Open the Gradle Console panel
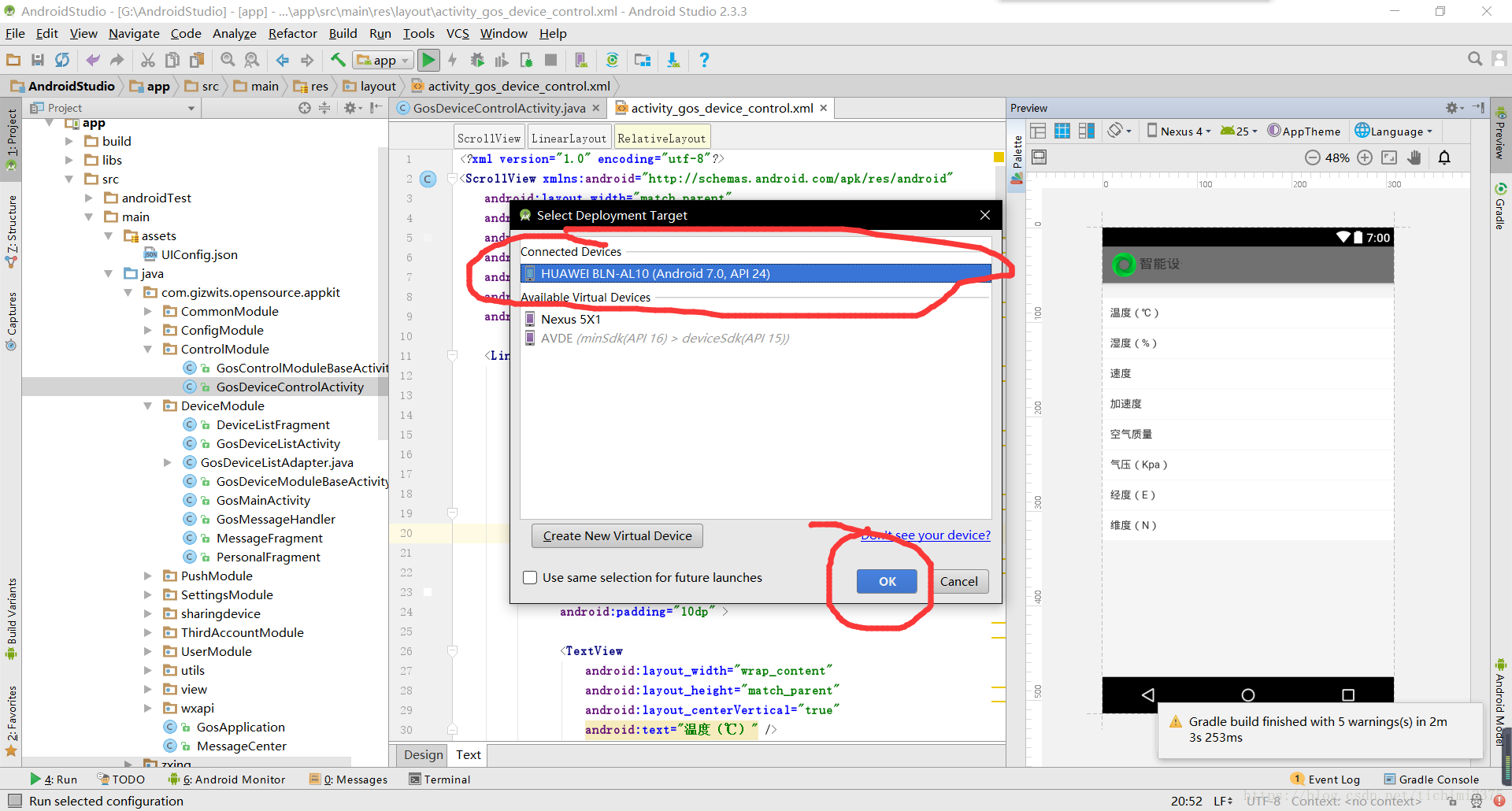1512x811 pixels. point(1431,780)
